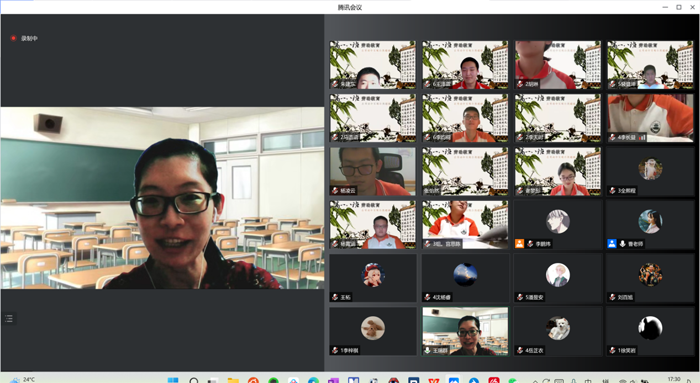This screenshot has height=383, width=700.
Task: Click the red recording indicator dot
Action: click(13, 38)
